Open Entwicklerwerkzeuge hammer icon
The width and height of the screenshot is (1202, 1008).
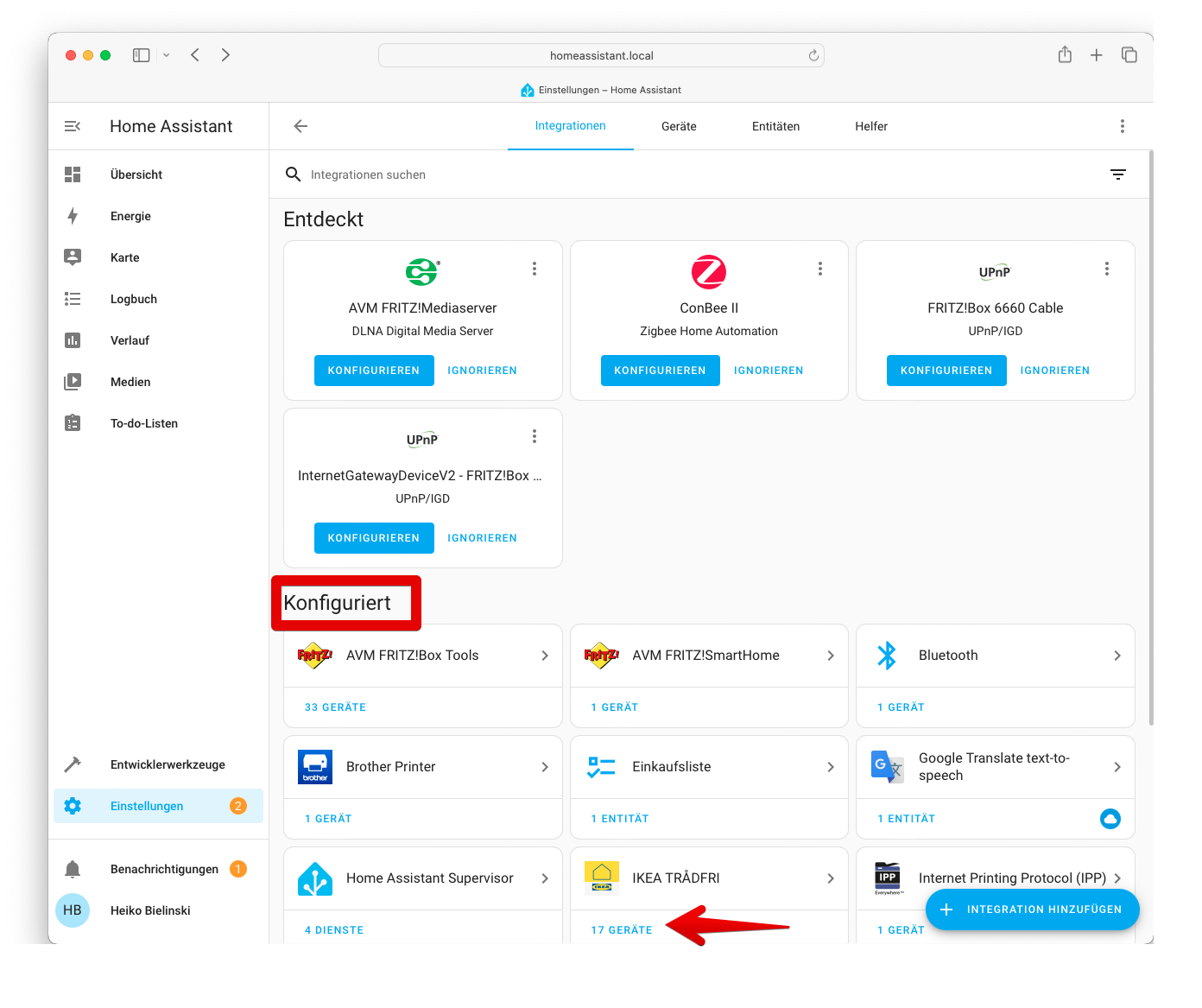[x=73, y=764]
